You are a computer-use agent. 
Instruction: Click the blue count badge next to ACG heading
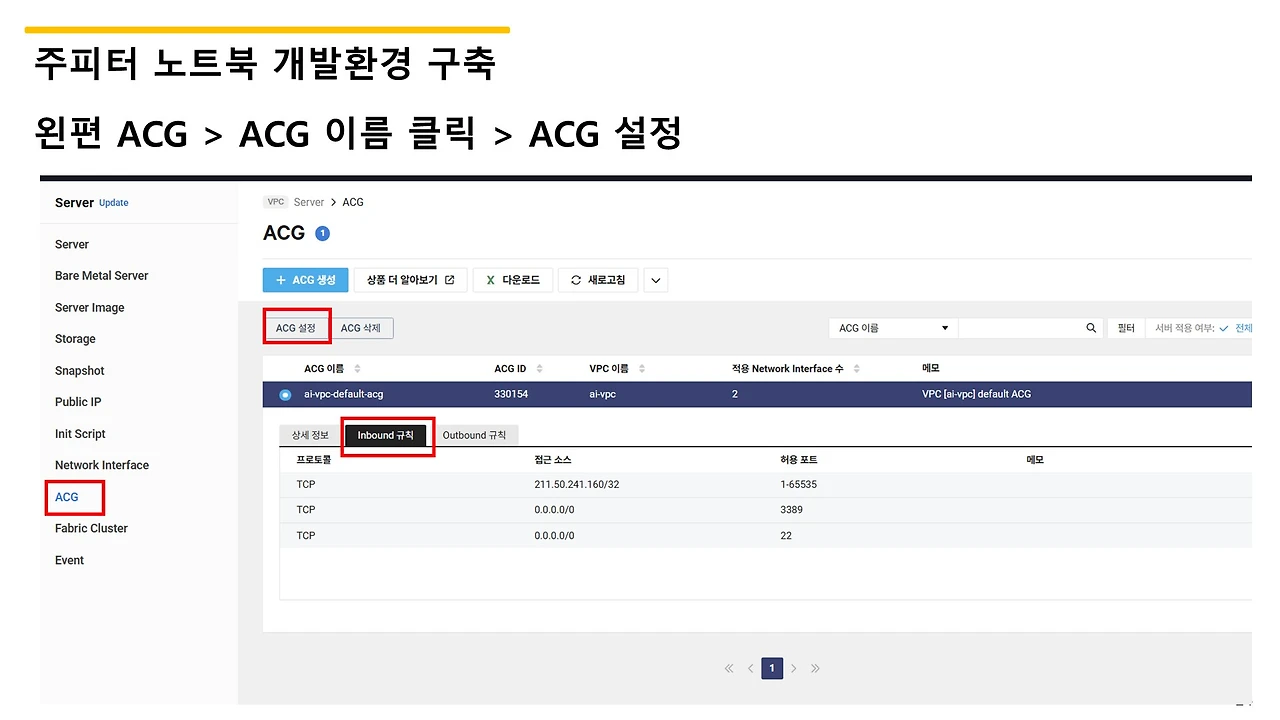tap(321, 231)
